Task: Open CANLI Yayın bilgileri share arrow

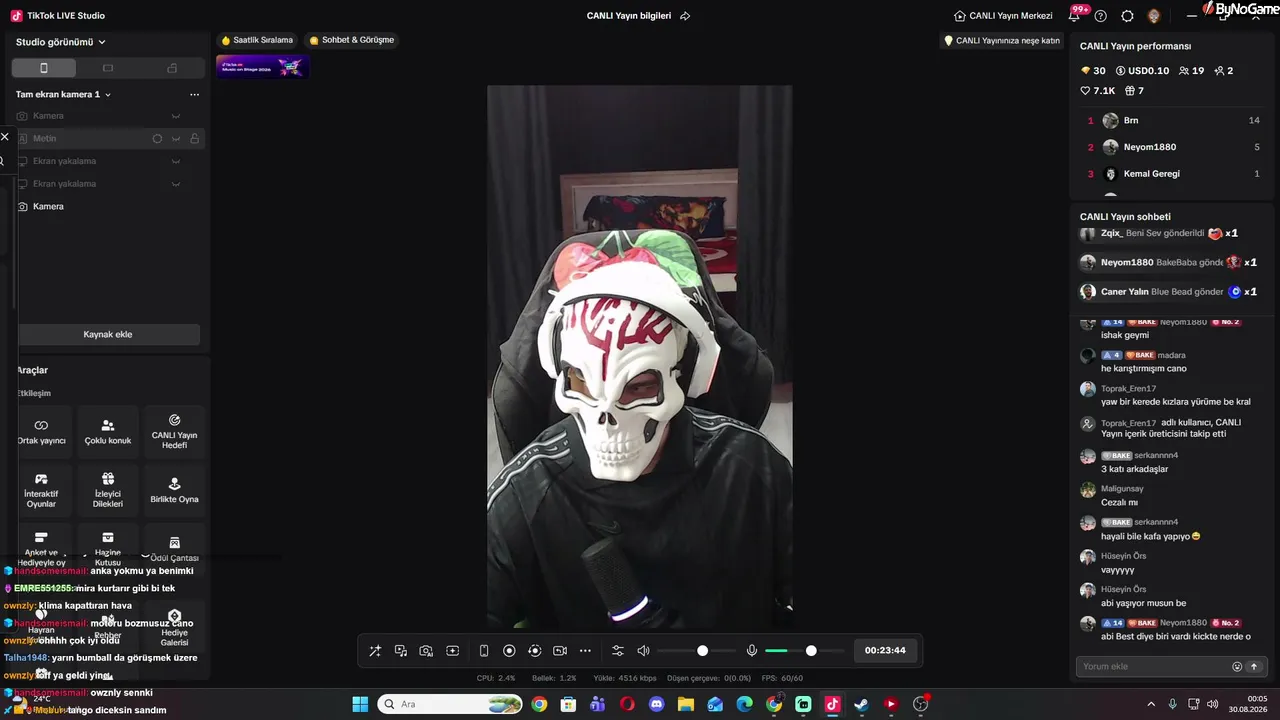Action: (685, 16)
